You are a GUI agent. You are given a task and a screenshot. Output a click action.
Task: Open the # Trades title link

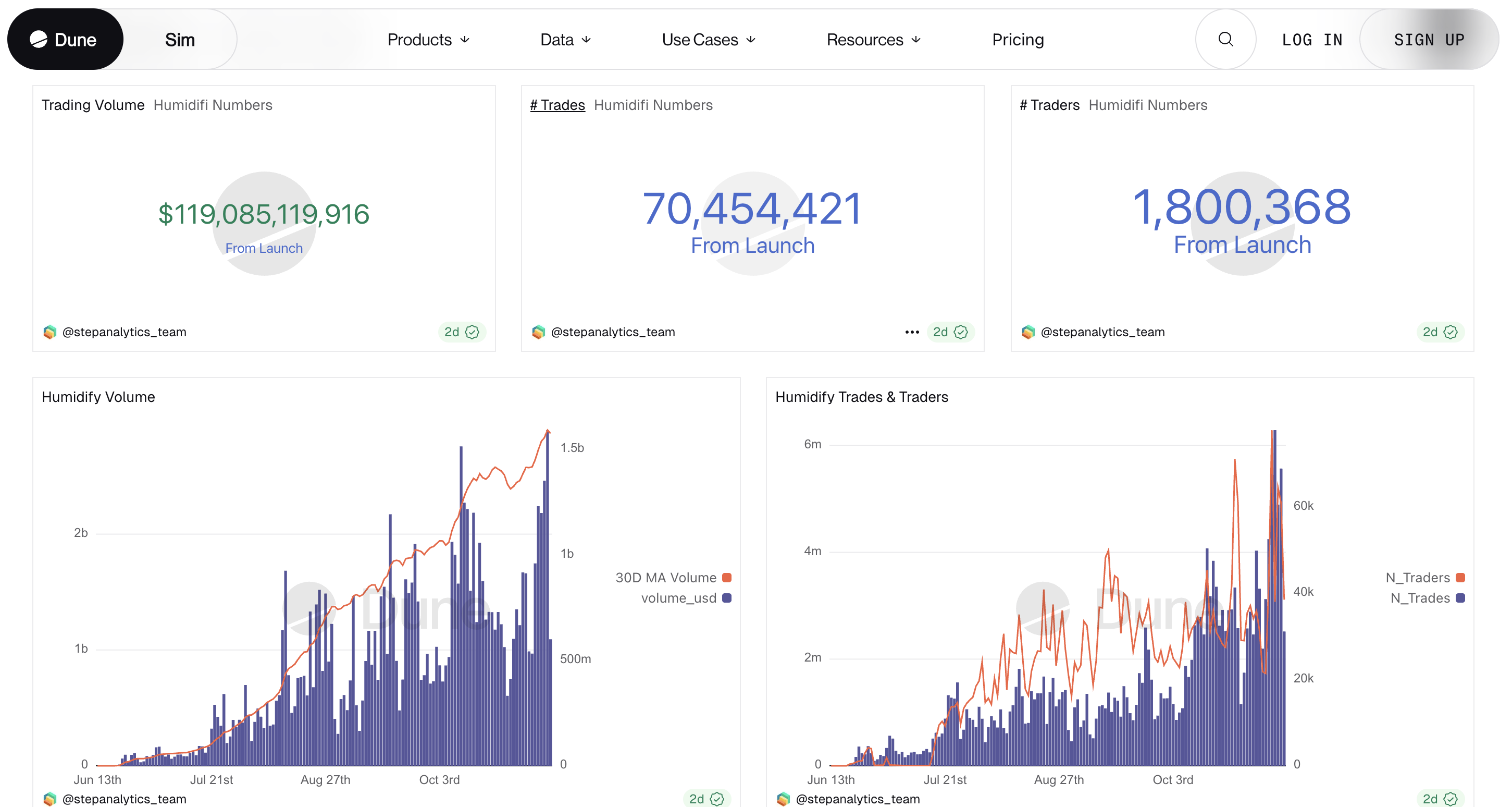click(x=557, y=105)
